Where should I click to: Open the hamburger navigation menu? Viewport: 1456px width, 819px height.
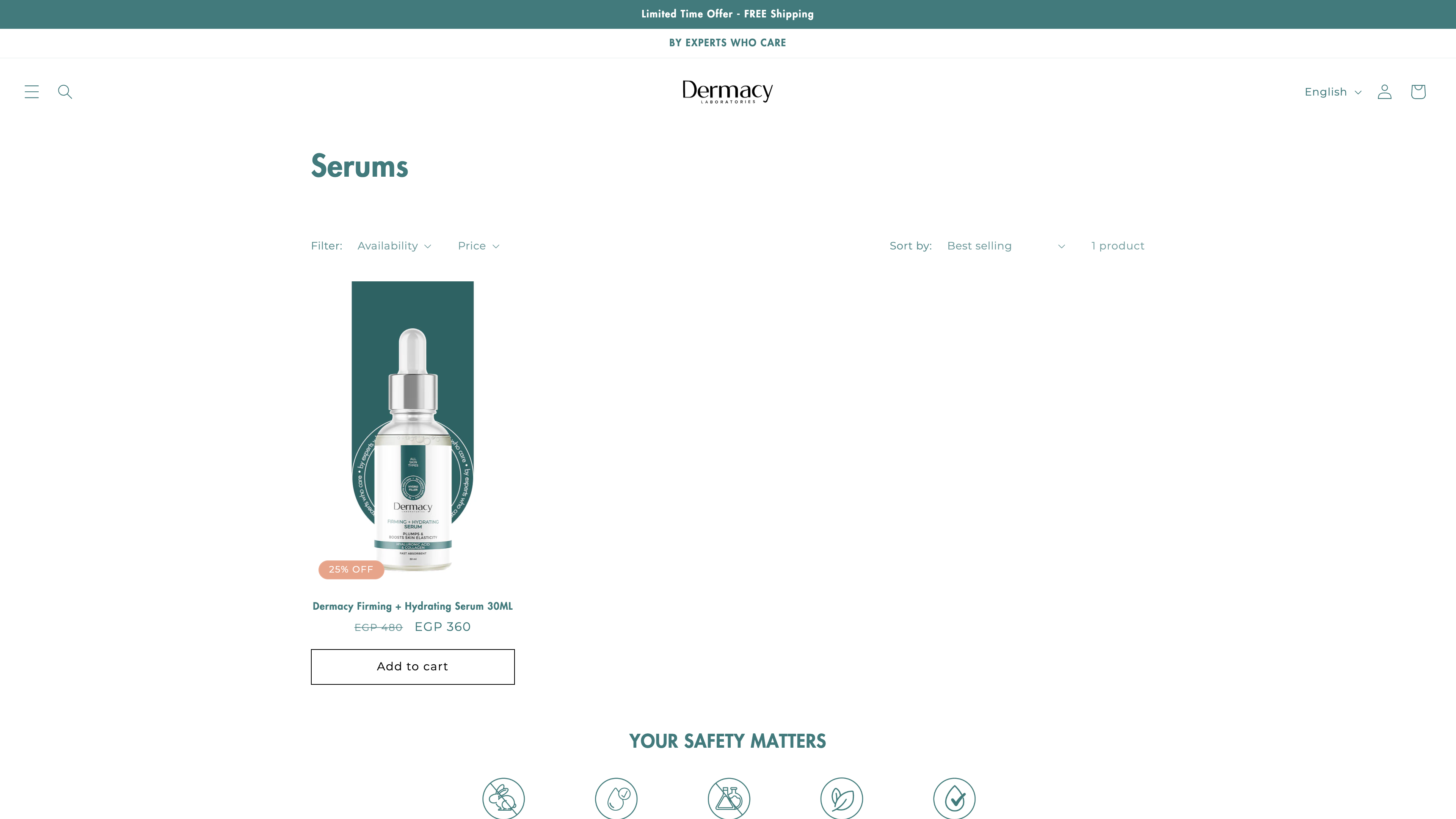pyautogui.click(x=31, y=91)
